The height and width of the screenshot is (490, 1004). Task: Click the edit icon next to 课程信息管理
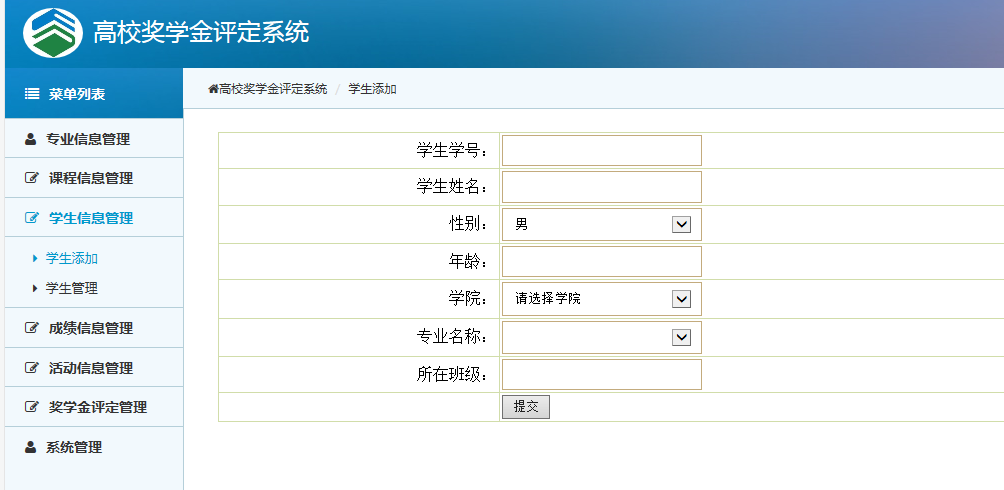31,178
